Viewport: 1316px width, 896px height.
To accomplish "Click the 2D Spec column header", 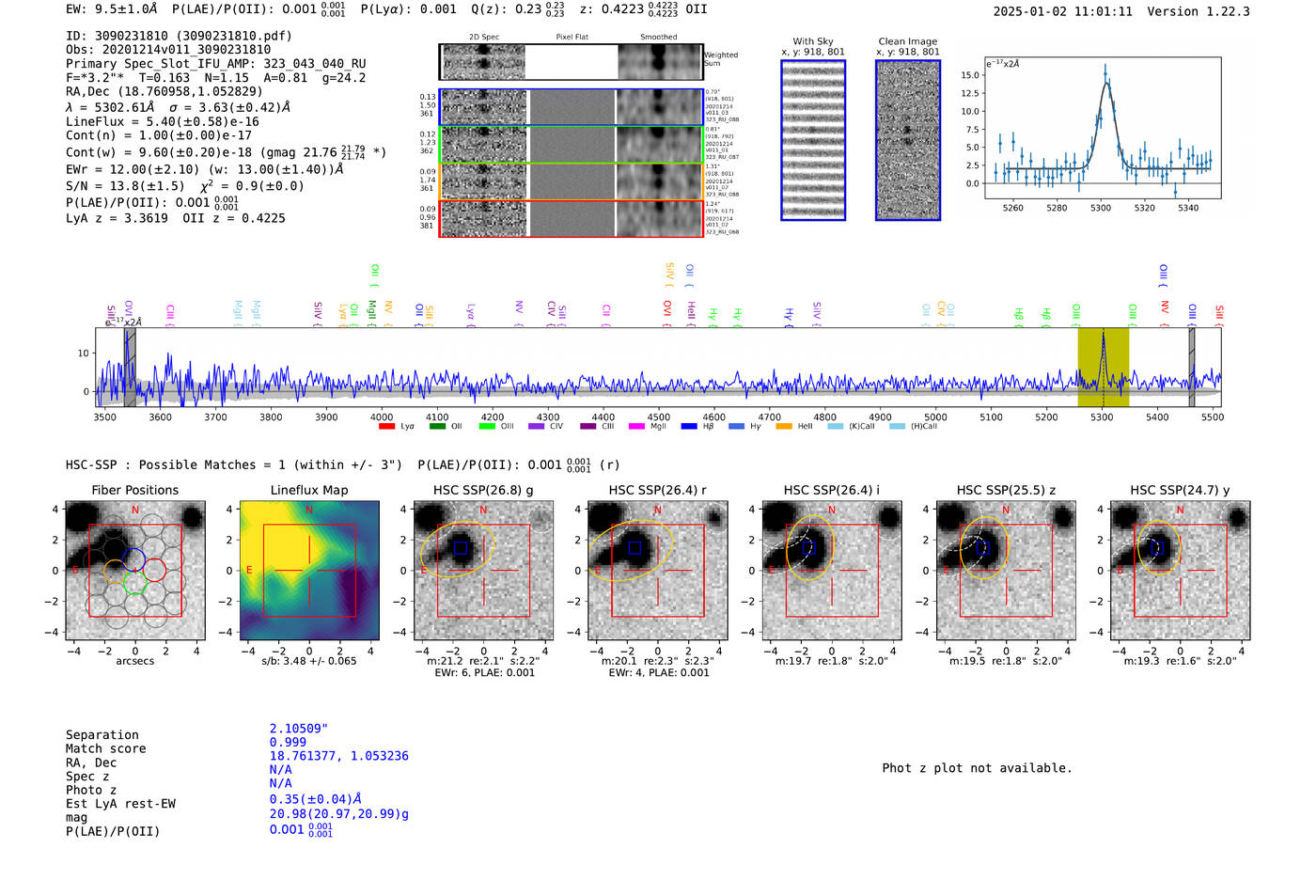I will 484,37.
